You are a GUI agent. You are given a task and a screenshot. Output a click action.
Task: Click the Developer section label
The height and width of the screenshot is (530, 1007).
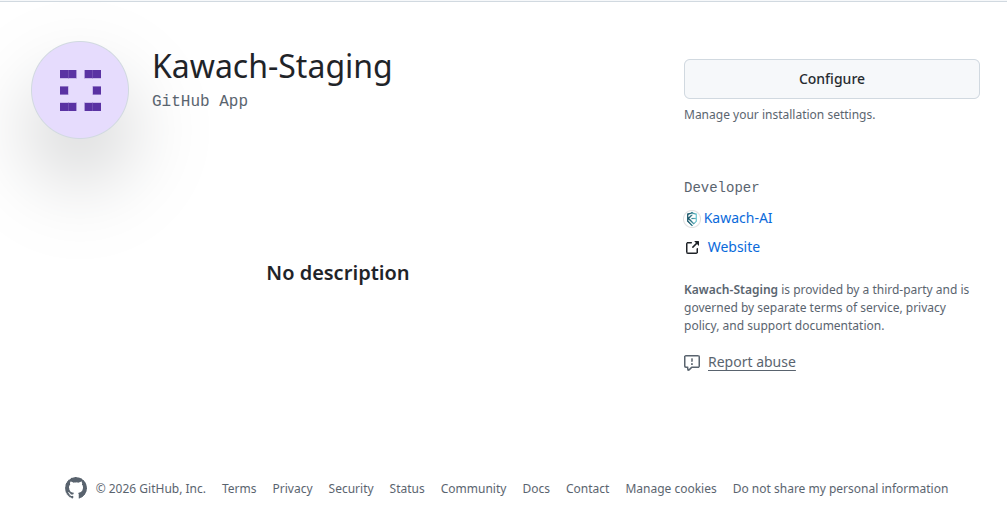[721, 187]
